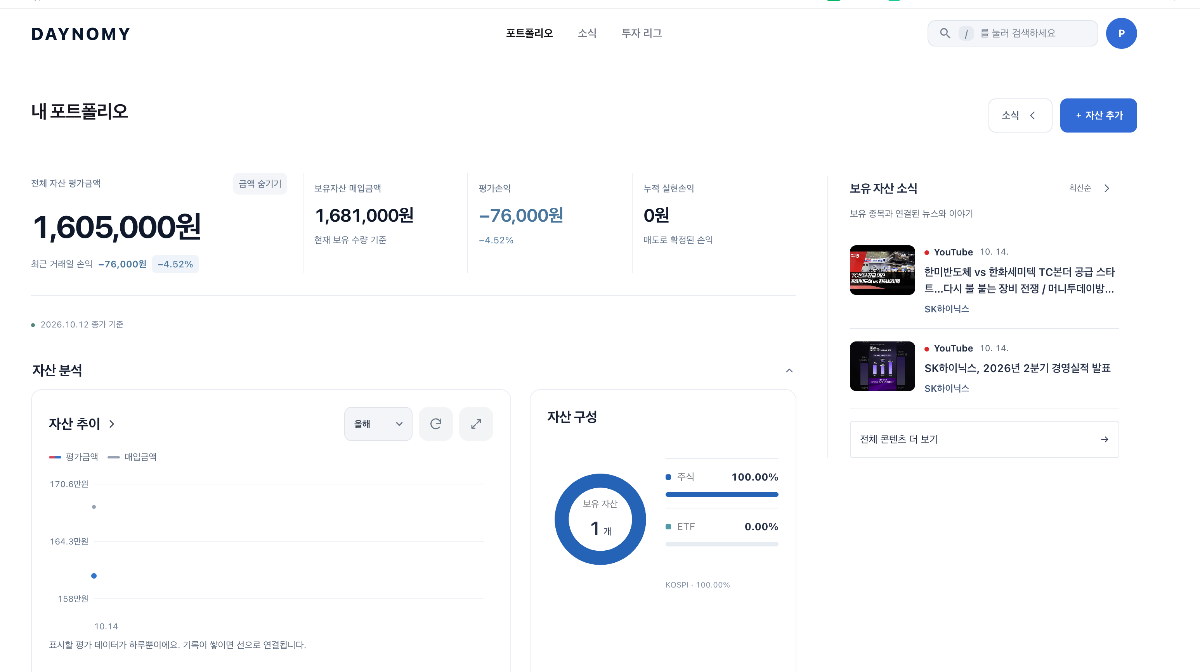
Task: Open the P profile avatar
Action: click(x=1121, y=33)
